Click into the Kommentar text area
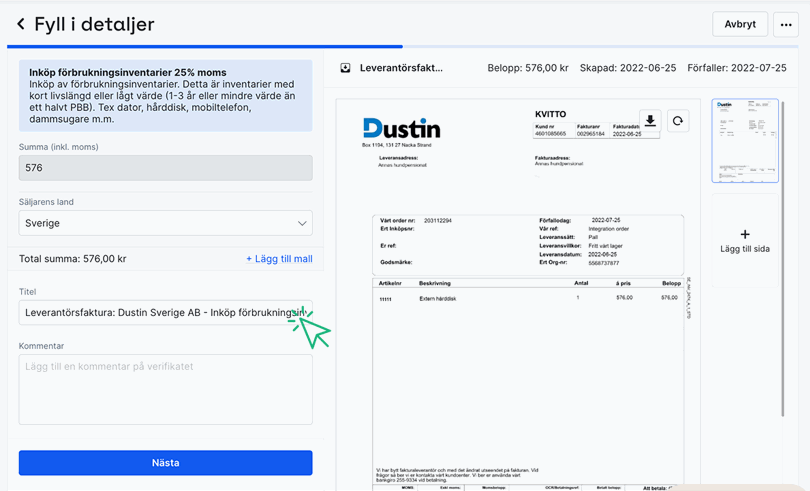Screen dimensions: 810x491 click(165, 389)
